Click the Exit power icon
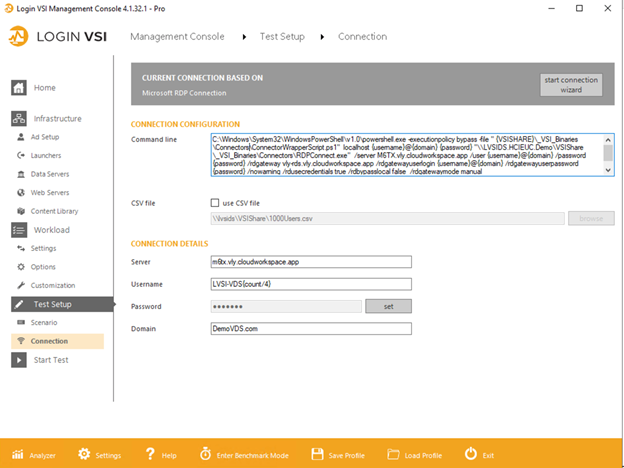624x468 pixels. pyautogui.click(x=468, y=454)
